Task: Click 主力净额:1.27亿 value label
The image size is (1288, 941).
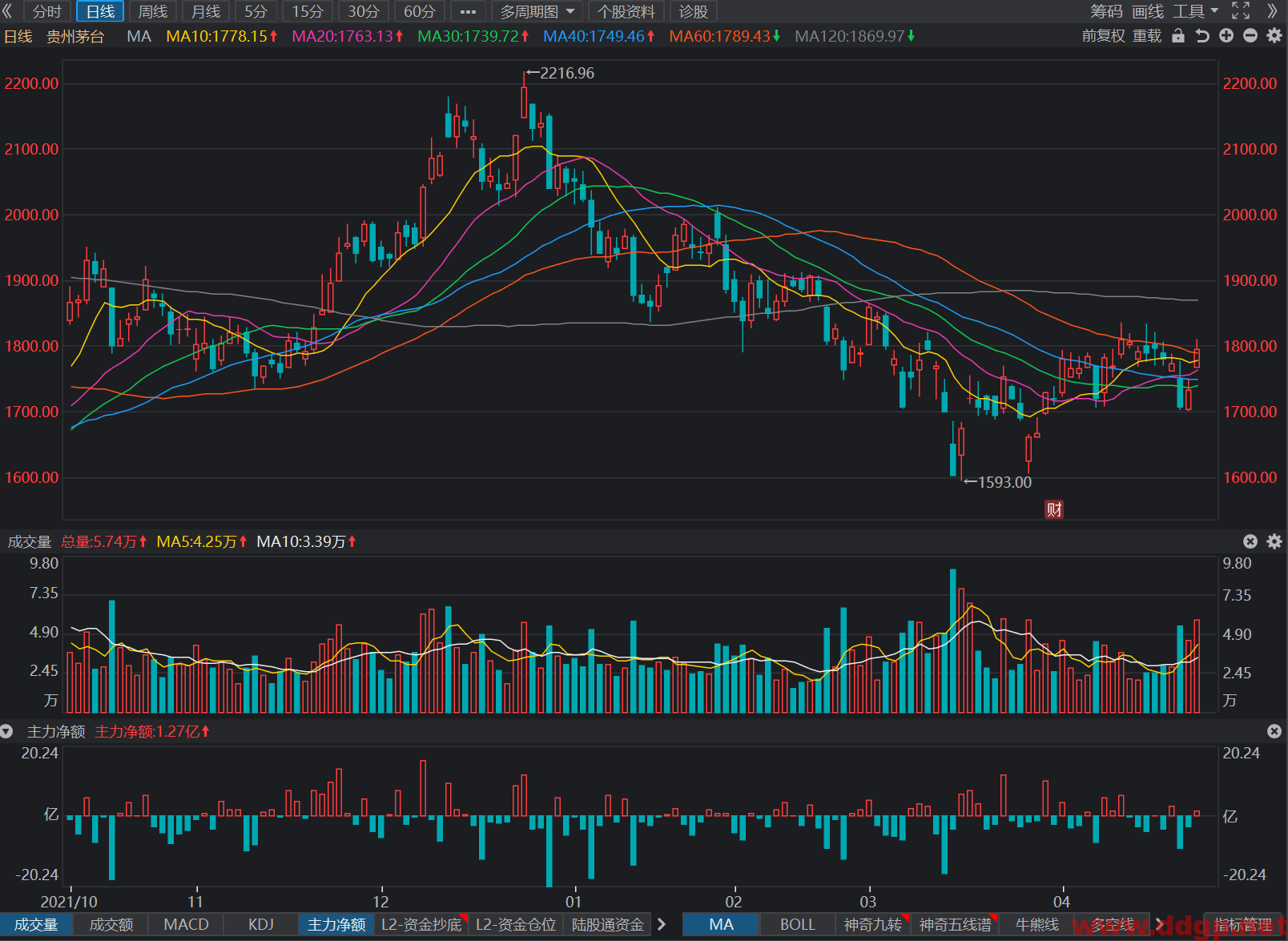Action: pos(152,731)
